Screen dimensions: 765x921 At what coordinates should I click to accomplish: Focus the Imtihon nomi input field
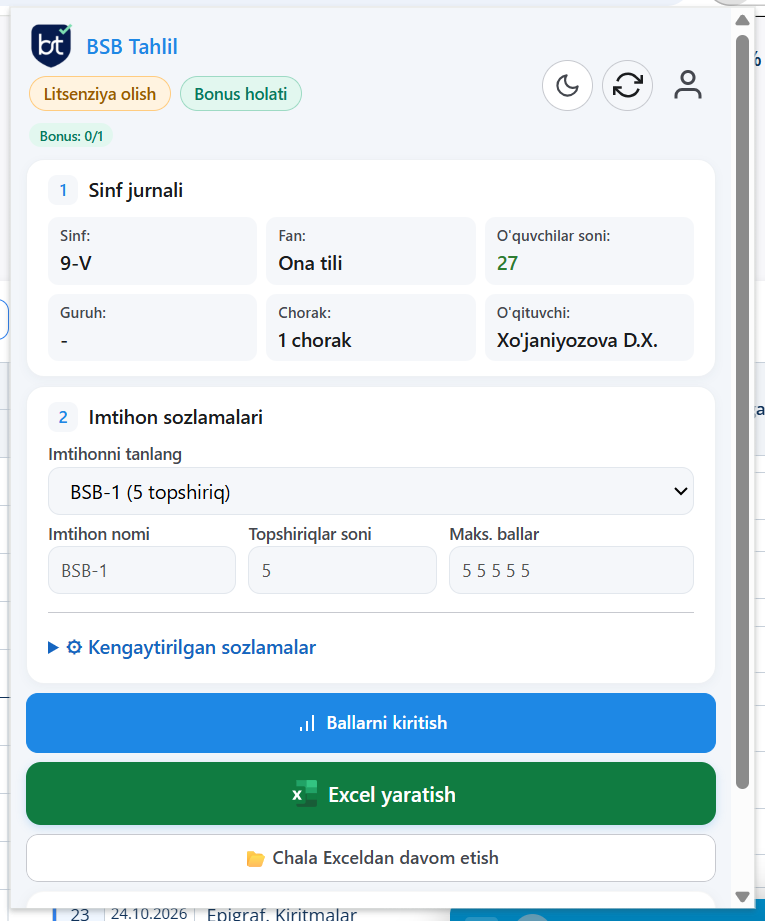tap(142, 570)
